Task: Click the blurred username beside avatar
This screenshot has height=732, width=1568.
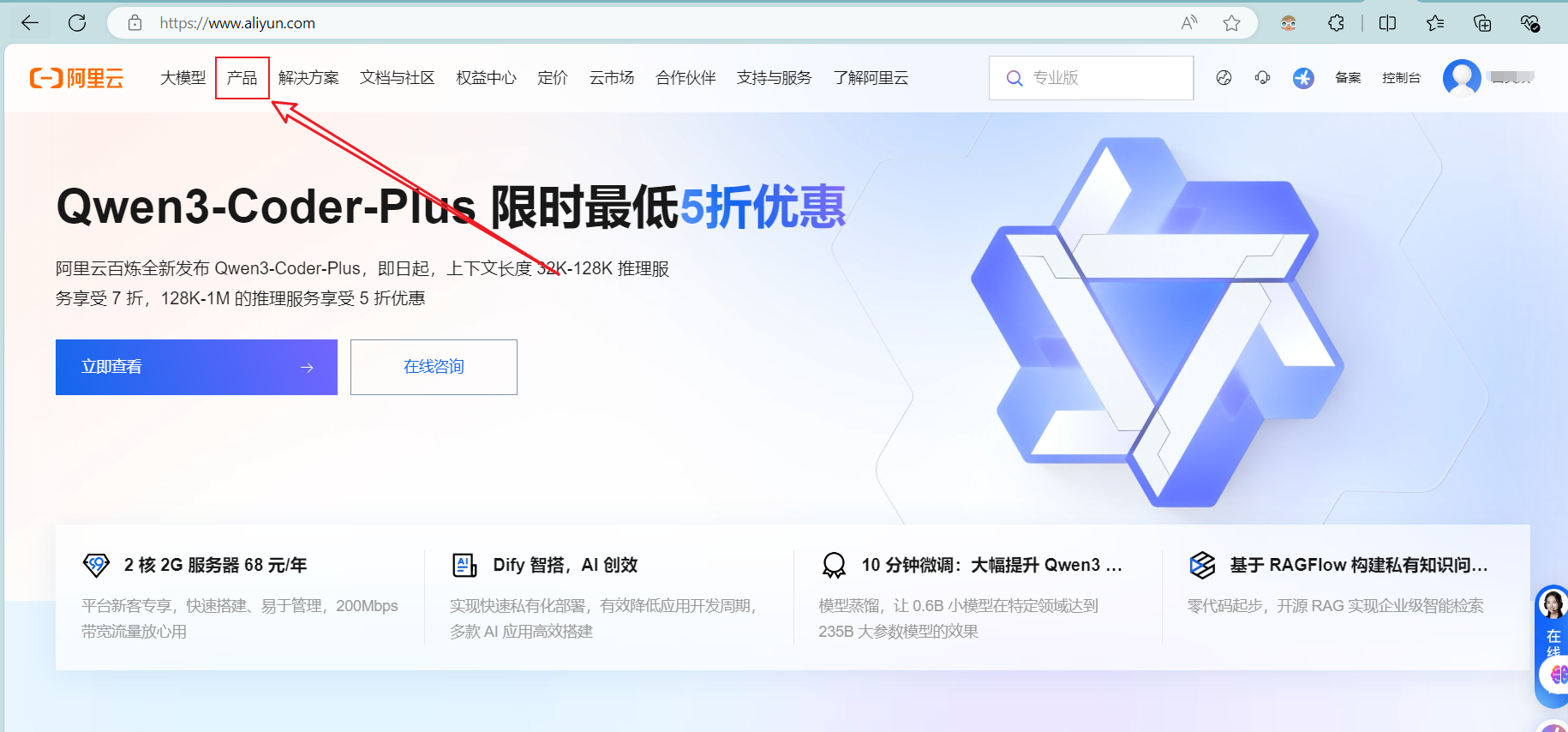Action: pos(1511,78)
